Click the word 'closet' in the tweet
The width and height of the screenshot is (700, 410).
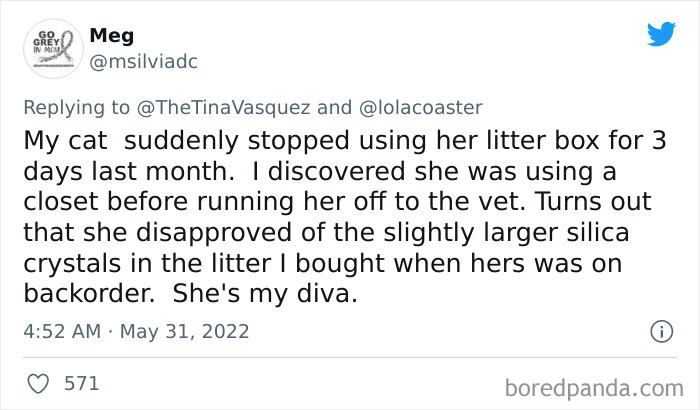pyautogui.click(x=59, y=201)
